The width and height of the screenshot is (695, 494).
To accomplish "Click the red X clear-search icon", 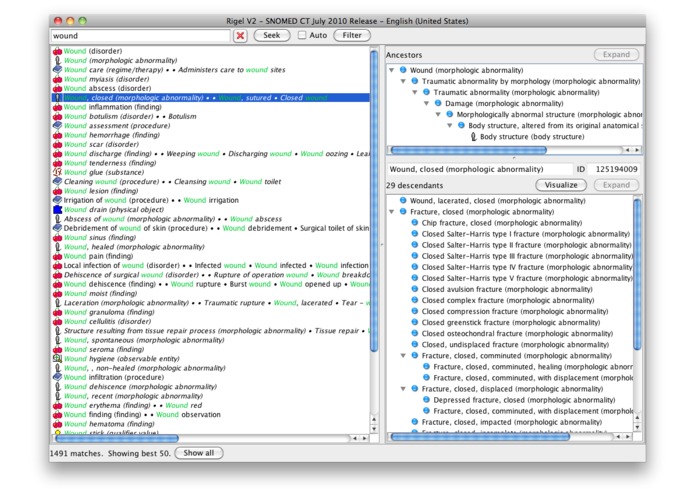I will (x=240, y=35).
